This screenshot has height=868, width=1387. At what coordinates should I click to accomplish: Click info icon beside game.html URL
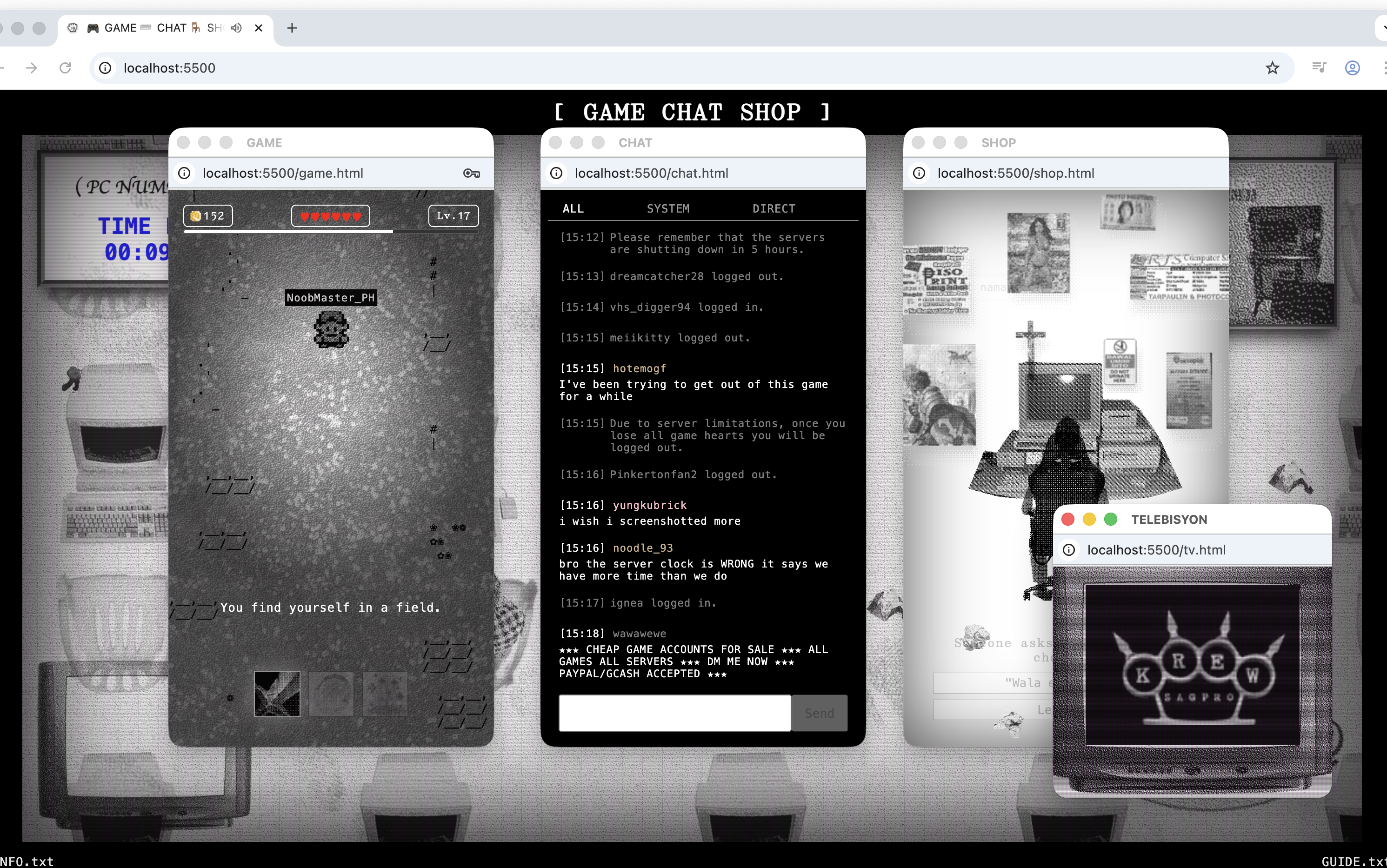click(184, 174)
